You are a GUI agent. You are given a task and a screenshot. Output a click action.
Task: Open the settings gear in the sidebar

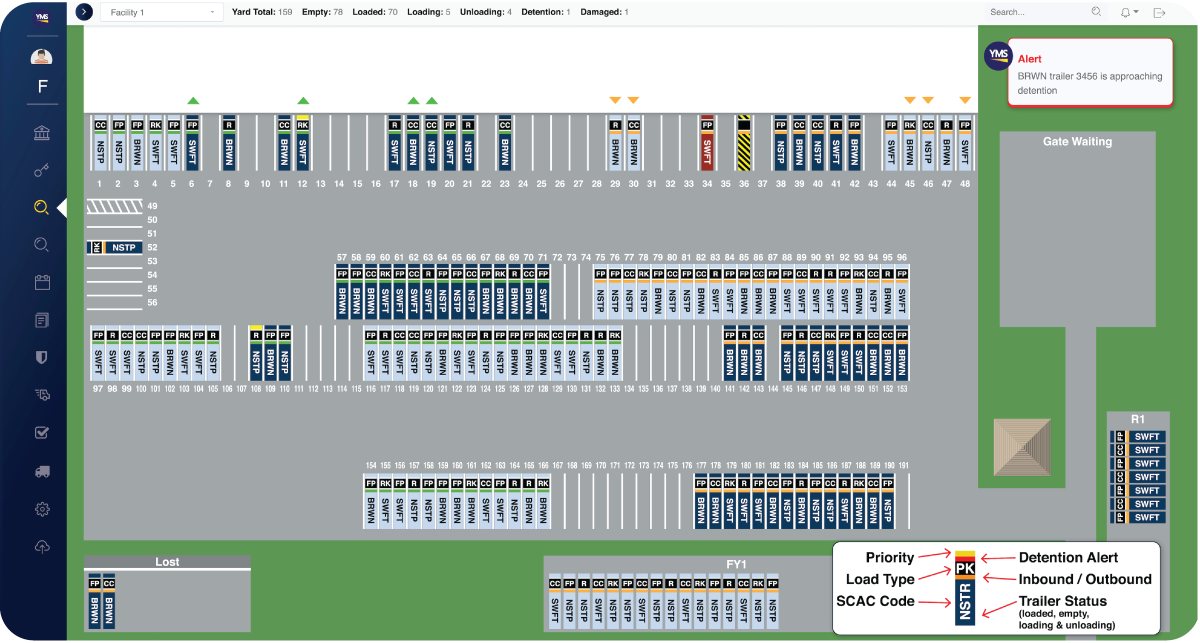pos(42,509)
